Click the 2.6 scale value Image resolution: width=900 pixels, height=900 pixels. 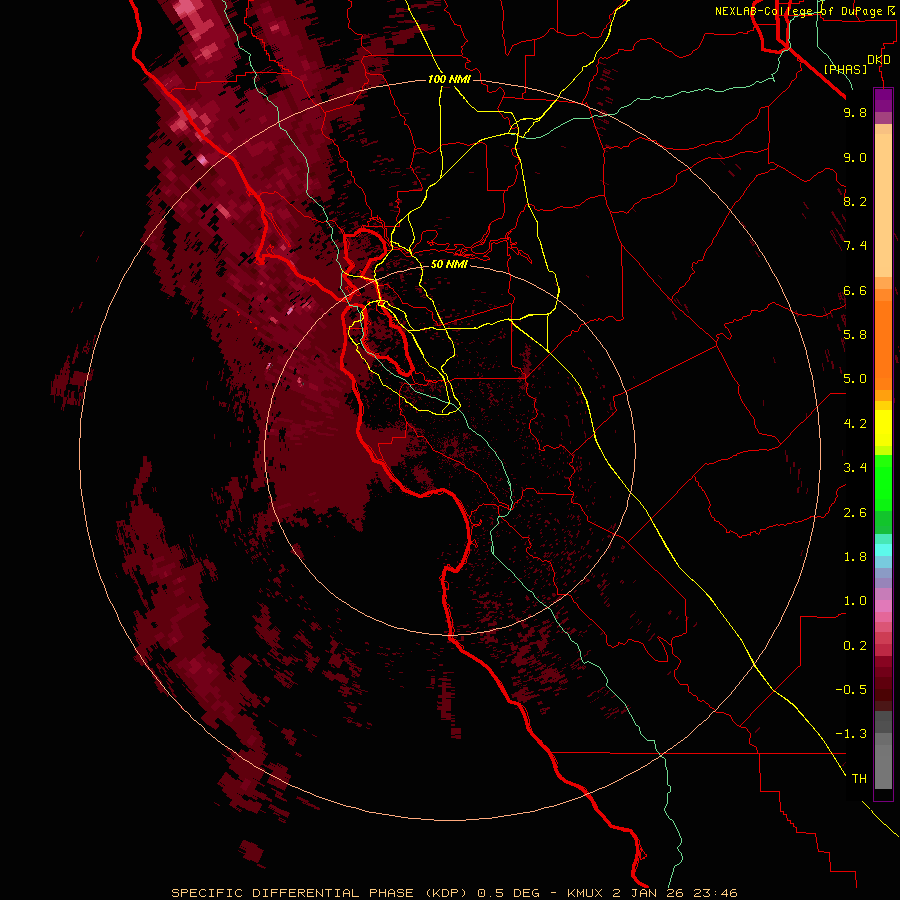click(x=855, y=513)
